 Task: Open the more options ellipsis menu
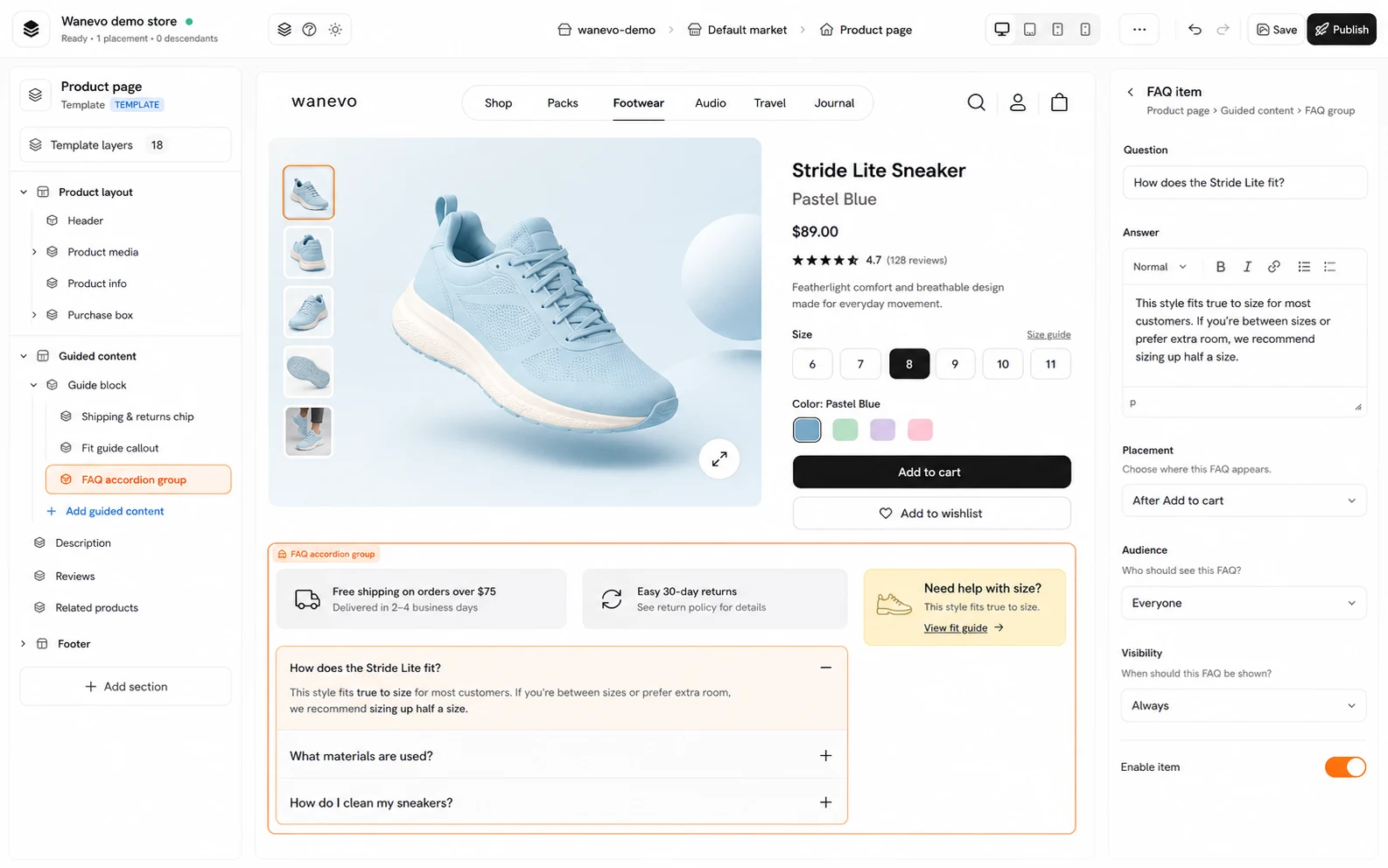1139,30
